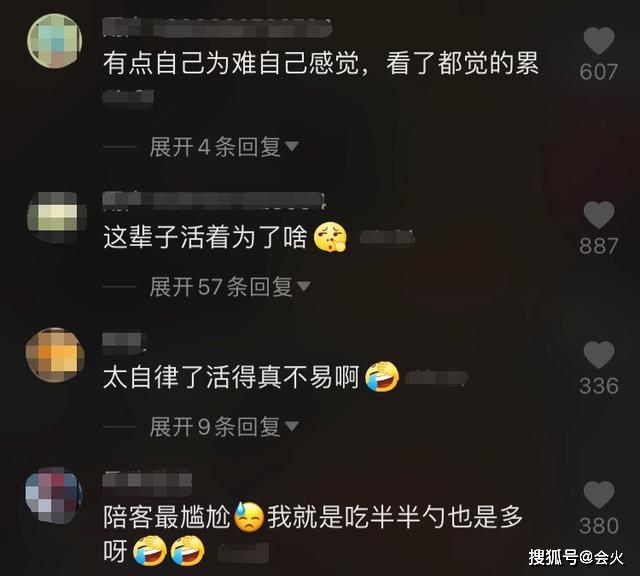
Task: Open third commenter's orange avatar
Action: (x=55, y=354)
